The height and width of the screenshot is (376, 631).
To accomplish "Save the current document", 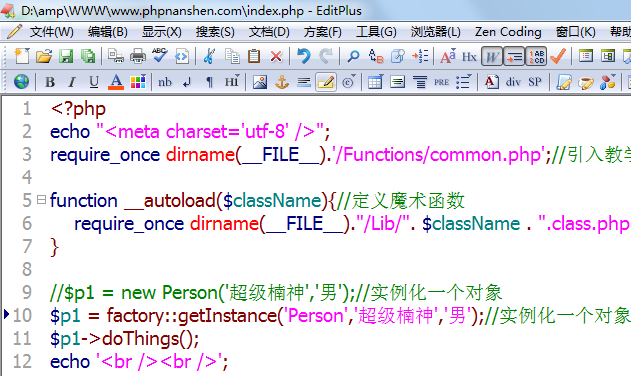I will coord(66,56).
